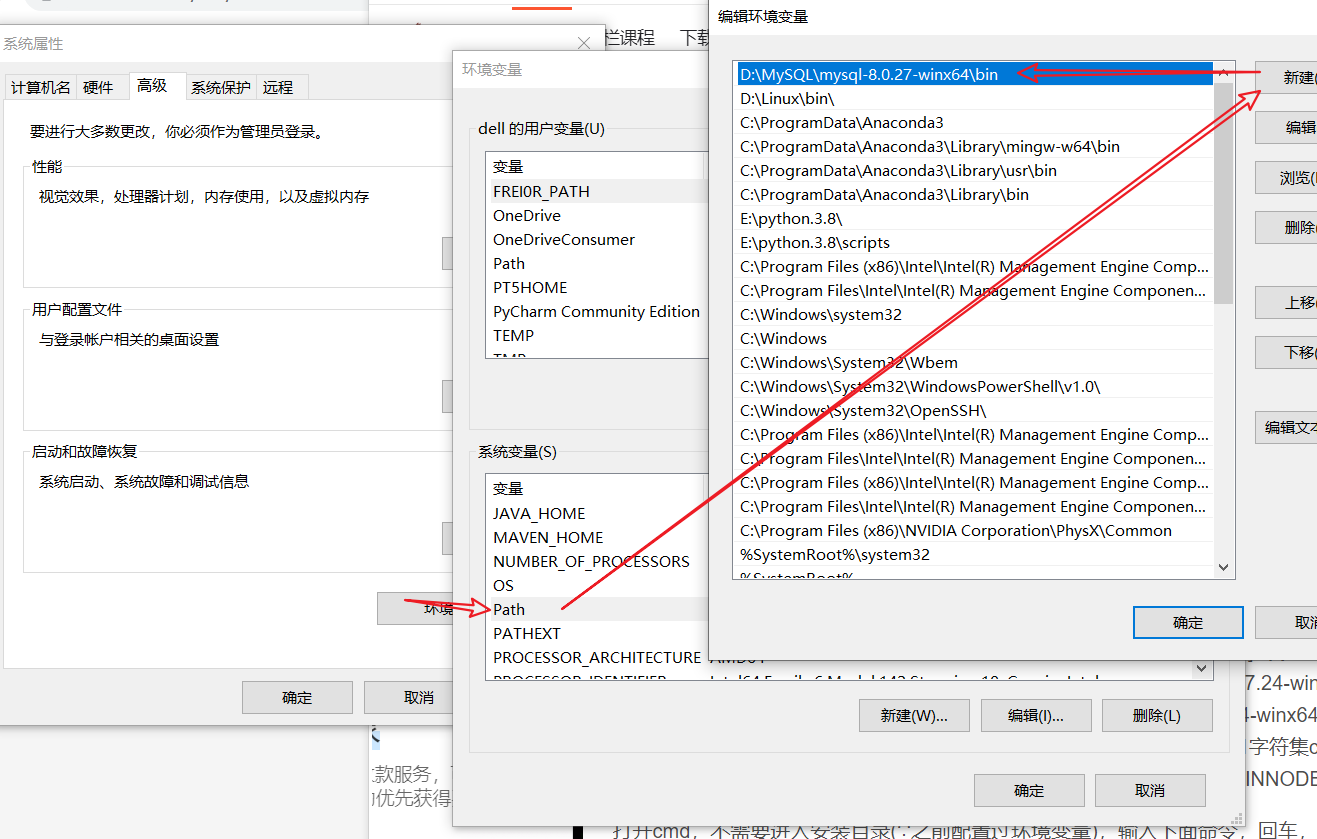Click 取消 in the 环境变量 dialog
The width and height of the screenshot is (1317, 839).
pos(1150,790)
